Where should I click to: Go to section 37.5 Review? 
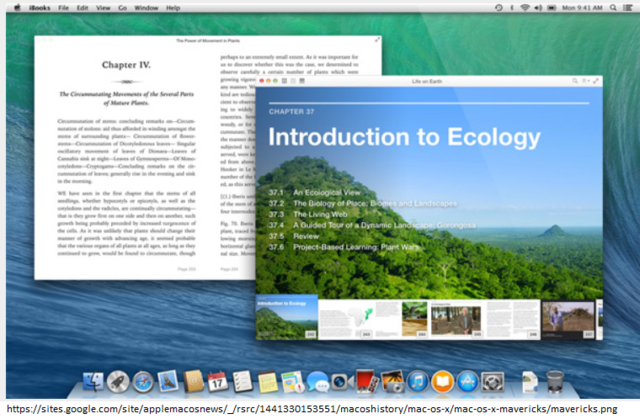tap(294, 236)
